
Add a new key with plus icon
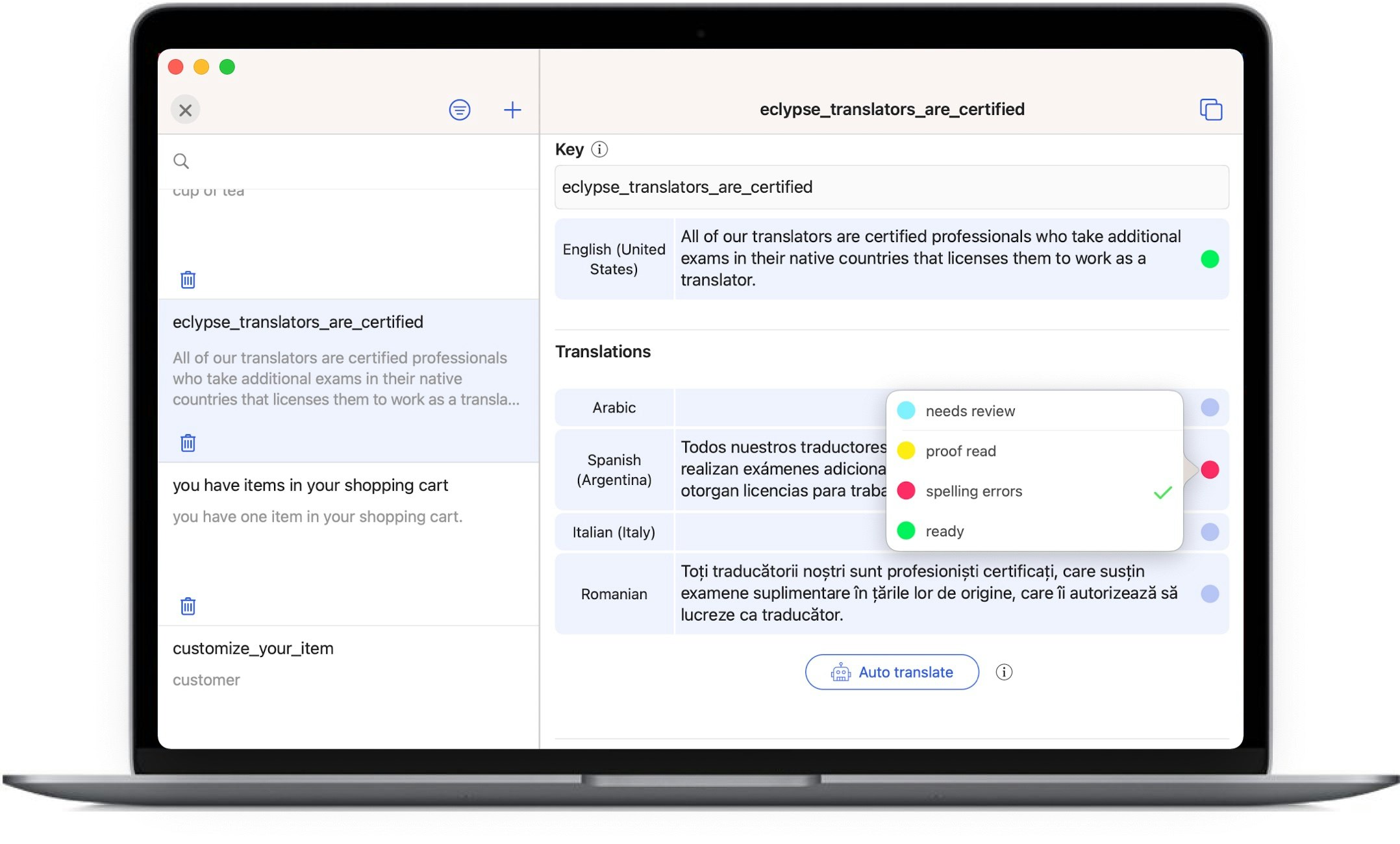tap(512, 110)
